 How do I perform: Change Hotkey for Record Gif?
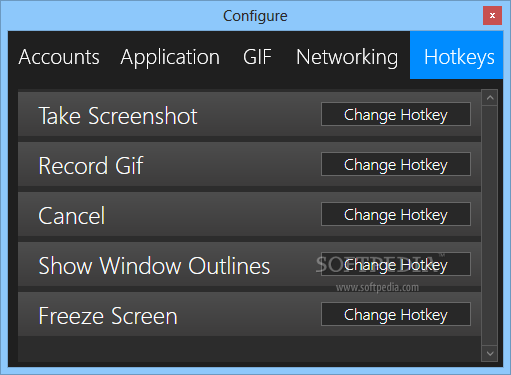pos(396,164)
